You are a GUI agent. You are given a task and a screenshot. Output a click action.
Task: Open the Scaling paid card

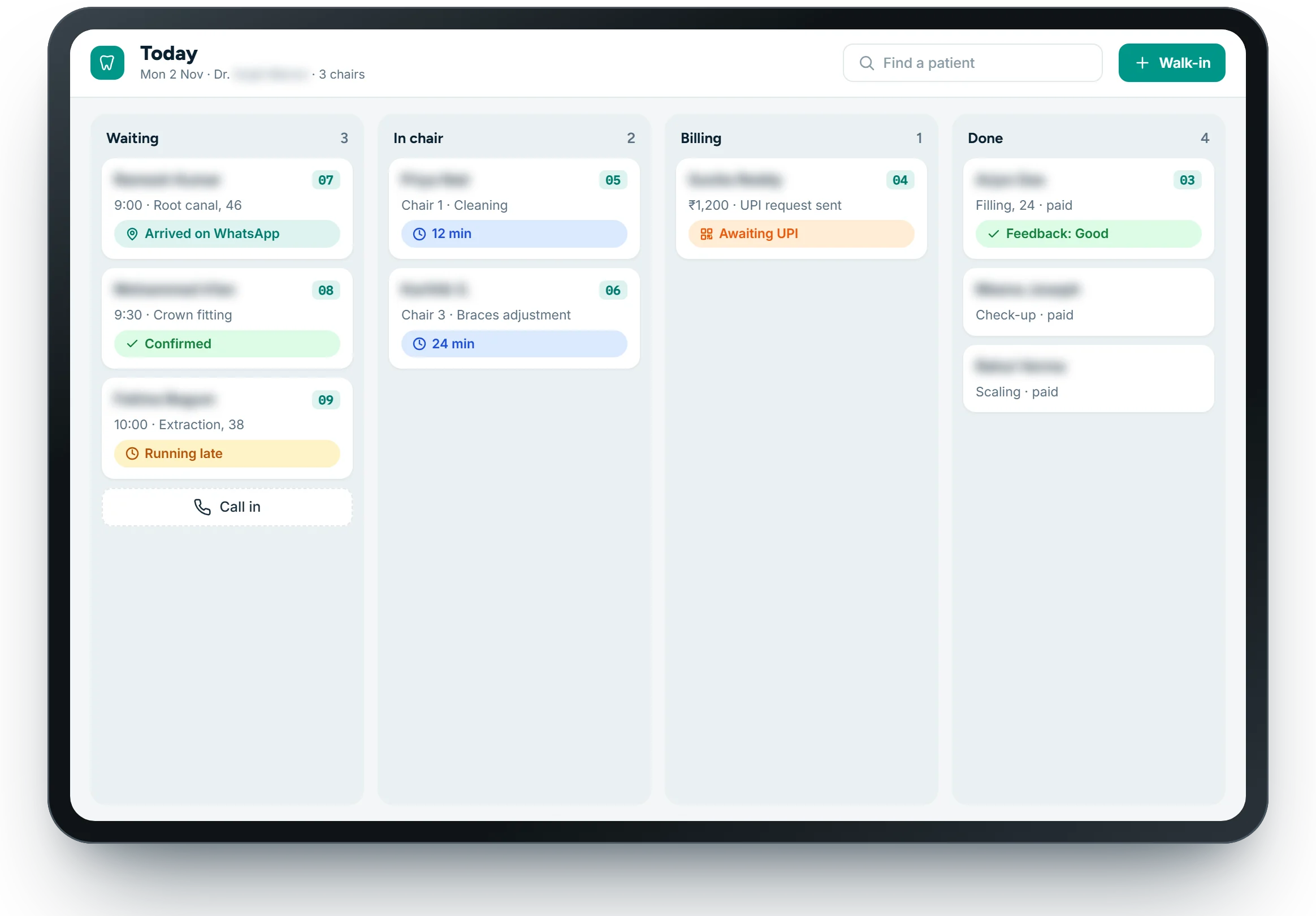1088,378
